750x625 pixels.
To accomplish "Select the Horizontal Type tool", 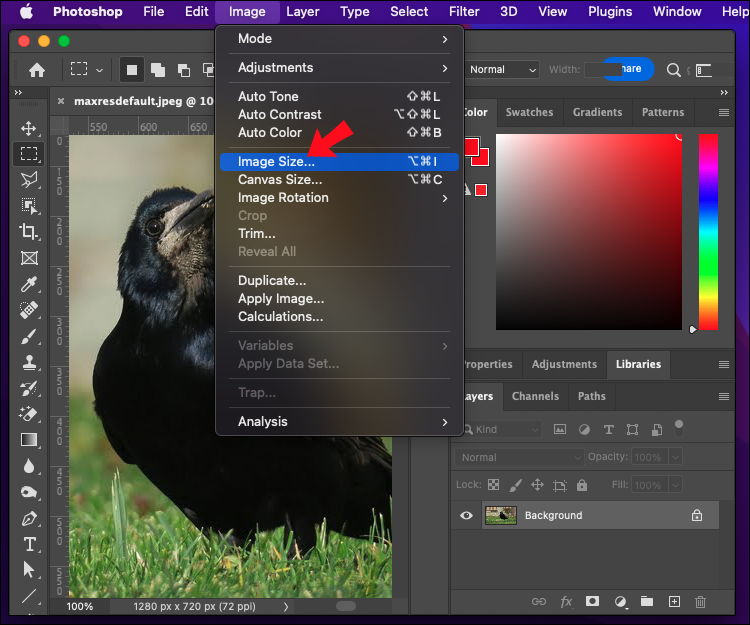I will (x=29, y=544).
